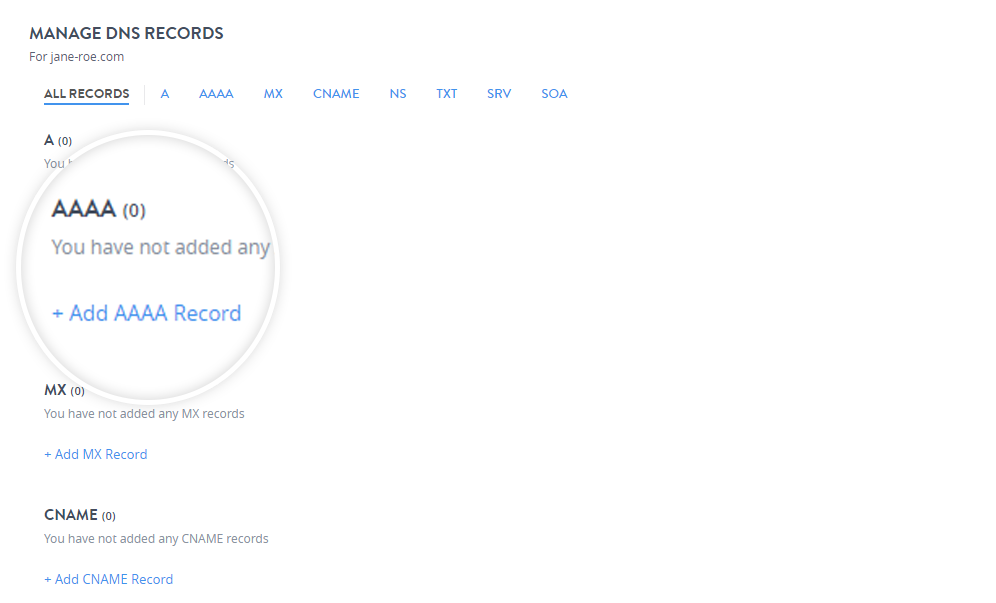Click the 'You have not added any CNAME records' message
Viewport: 996px width, 603px height.
[x=156, y=538]
